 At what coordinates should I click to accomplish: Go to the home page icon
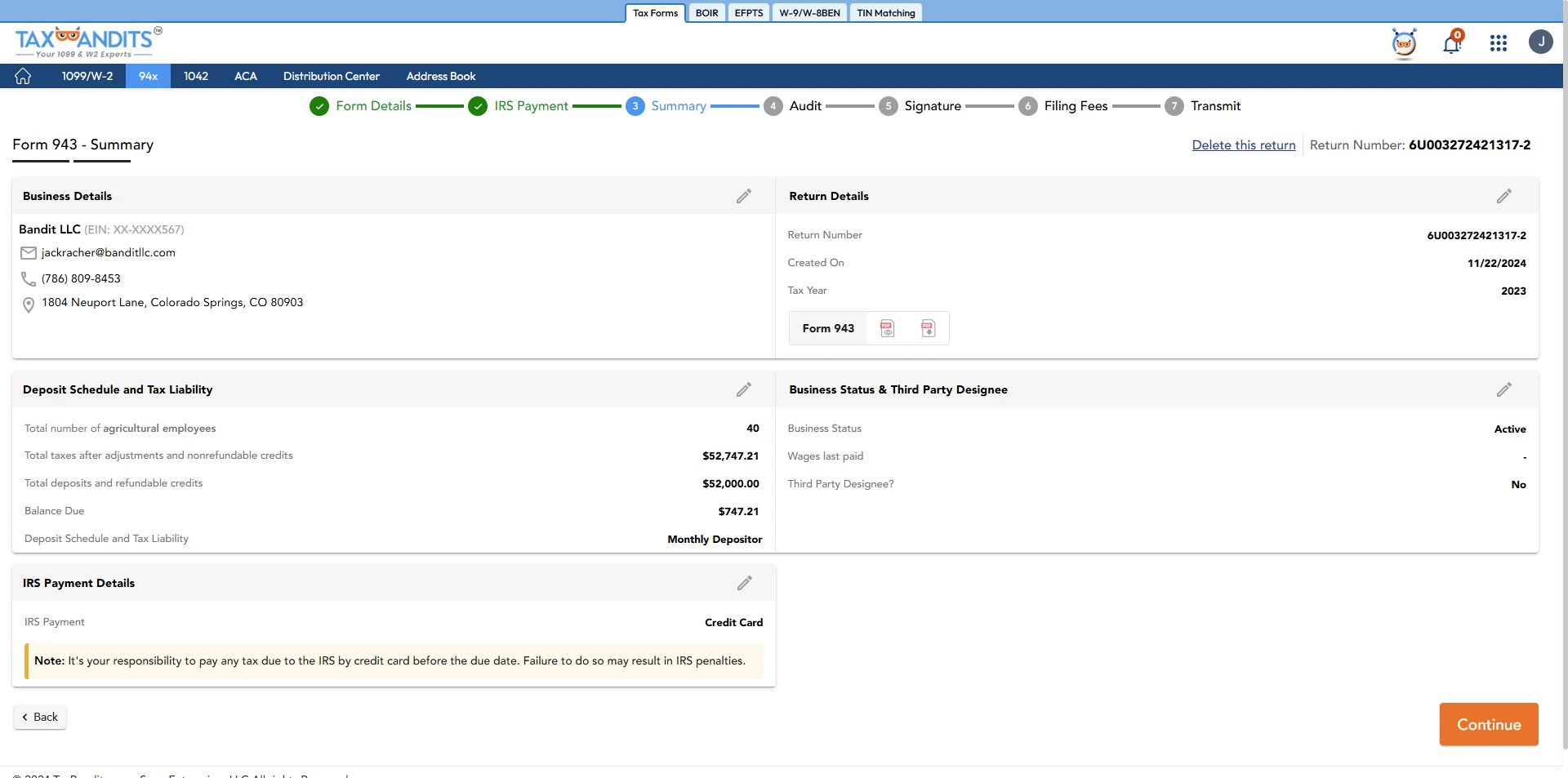point(23,76)
